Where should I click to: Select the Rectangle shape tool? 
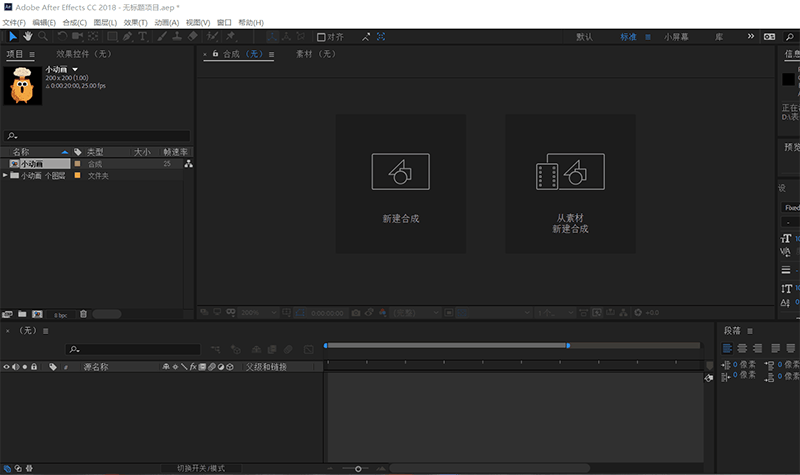point(112,36)
